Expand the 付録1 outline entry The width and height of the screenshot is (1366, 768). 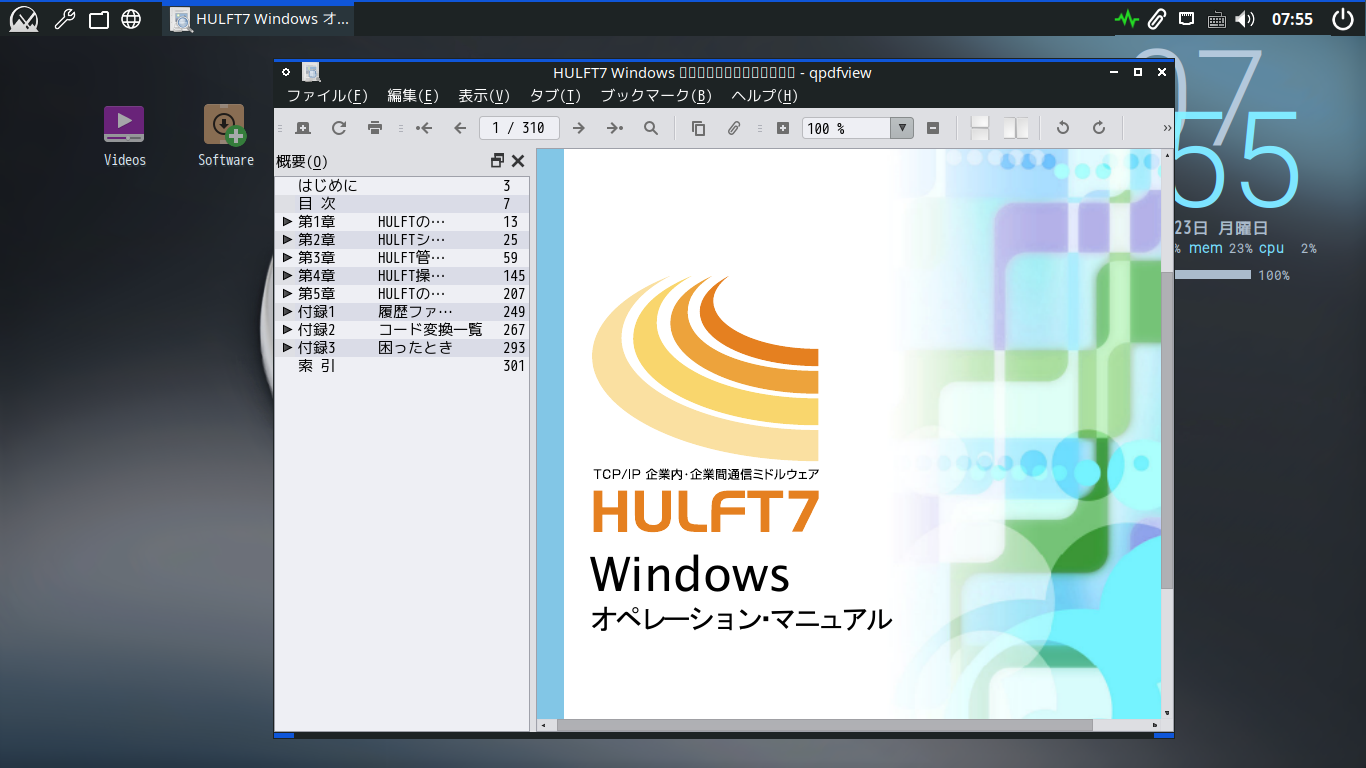pos(287,312)
